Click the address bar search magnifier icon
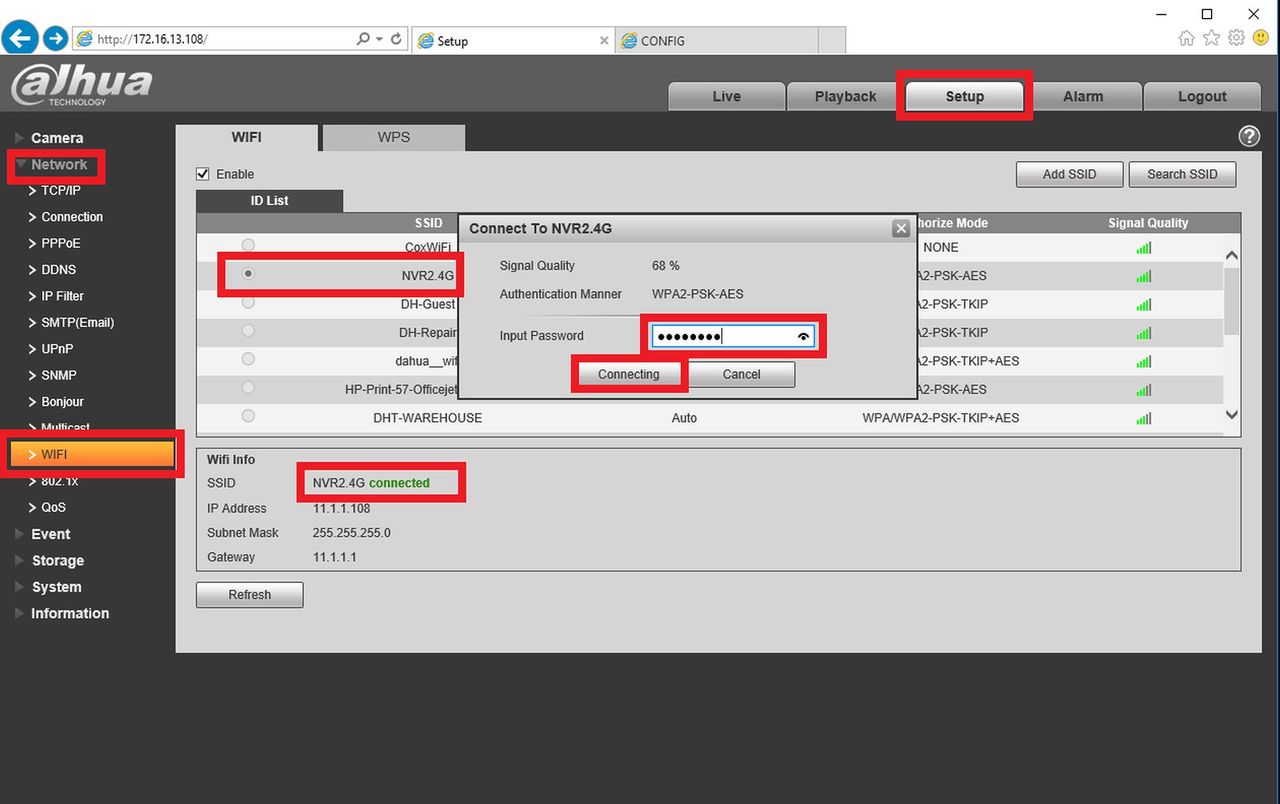1280x804 pixels. point(363,39)
